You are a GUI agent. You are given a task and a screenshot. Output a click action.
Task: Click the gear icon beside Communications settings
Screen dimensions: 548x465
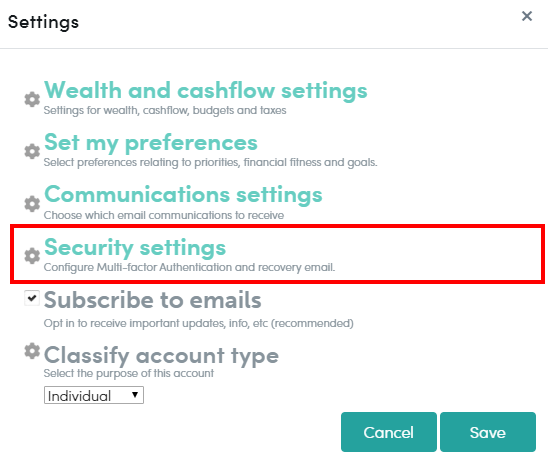pyautogui.click(x=32, y=204)
